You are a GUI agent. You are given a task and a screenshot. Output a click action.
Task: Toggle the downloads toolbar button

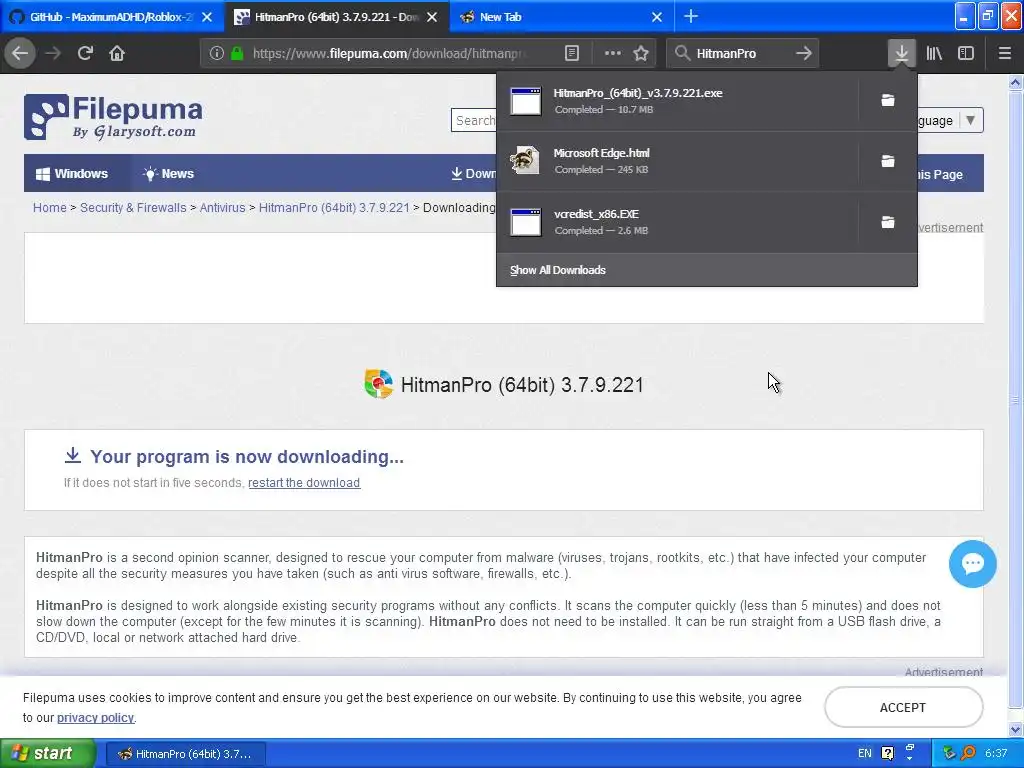[x=901, y=53]
